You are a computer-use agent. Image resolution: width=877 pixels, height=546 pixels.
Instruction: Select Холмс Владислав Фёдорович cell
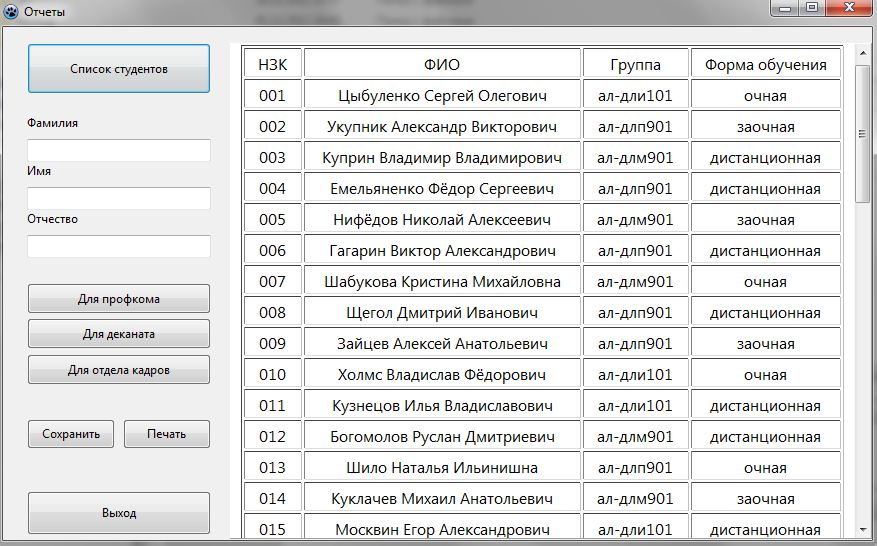pyautogui.click(x=442, y=375)
